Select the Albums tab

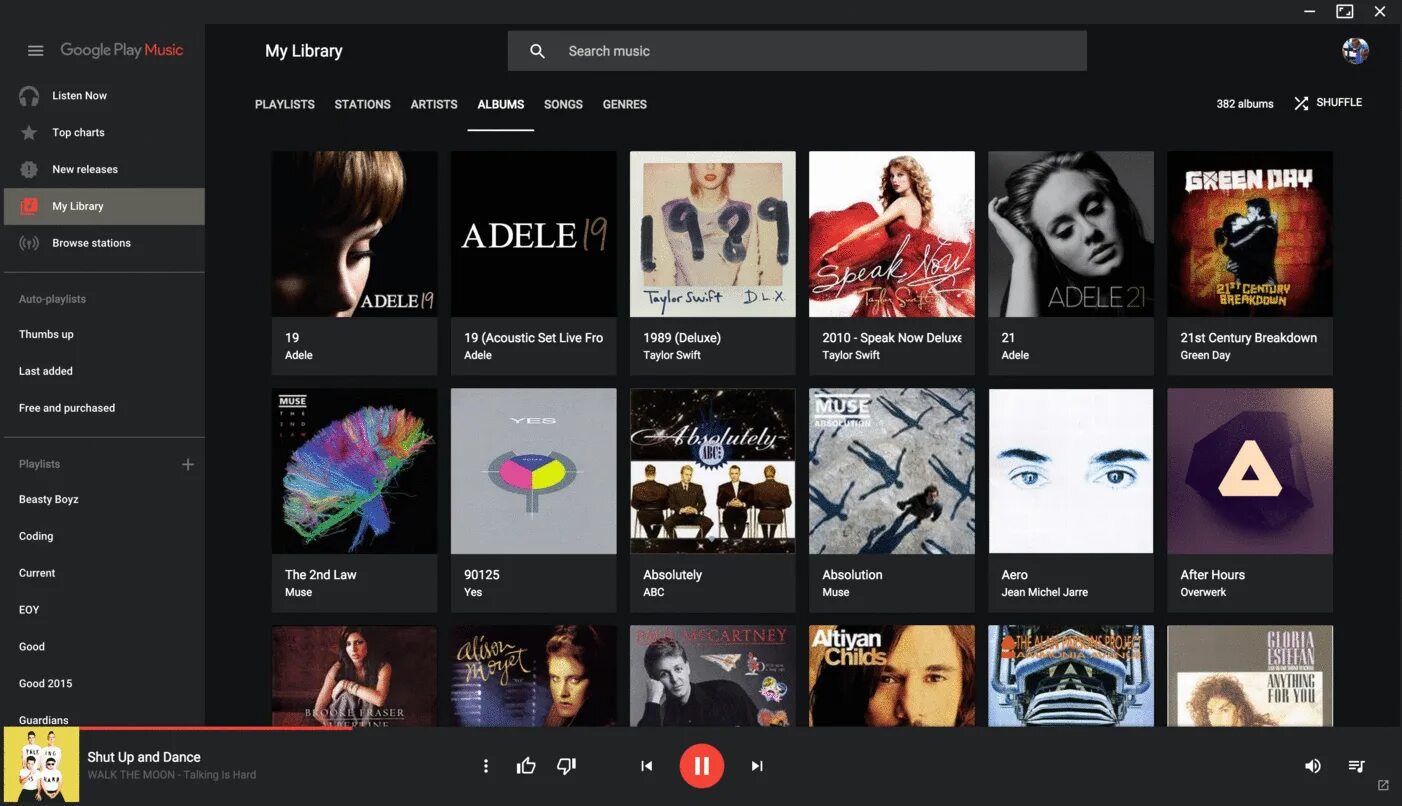click(x=501, y=104)
